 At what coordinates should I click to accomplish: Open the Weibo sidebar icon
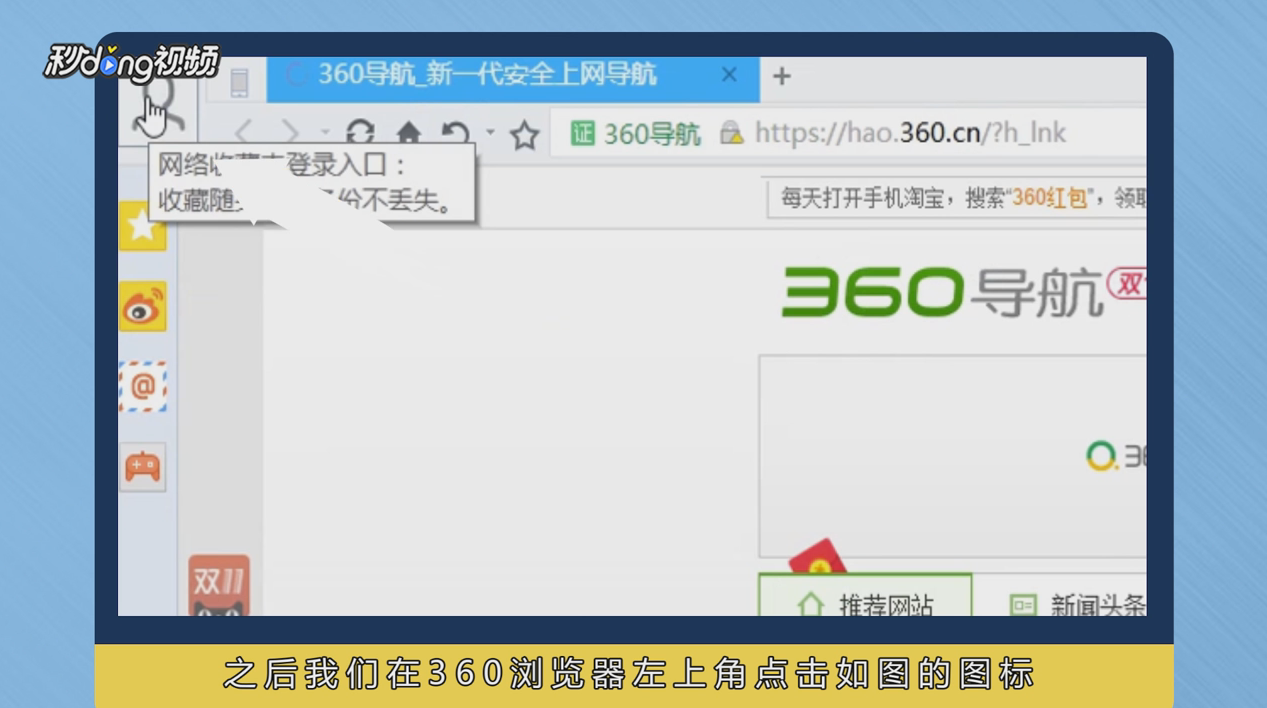142,307
